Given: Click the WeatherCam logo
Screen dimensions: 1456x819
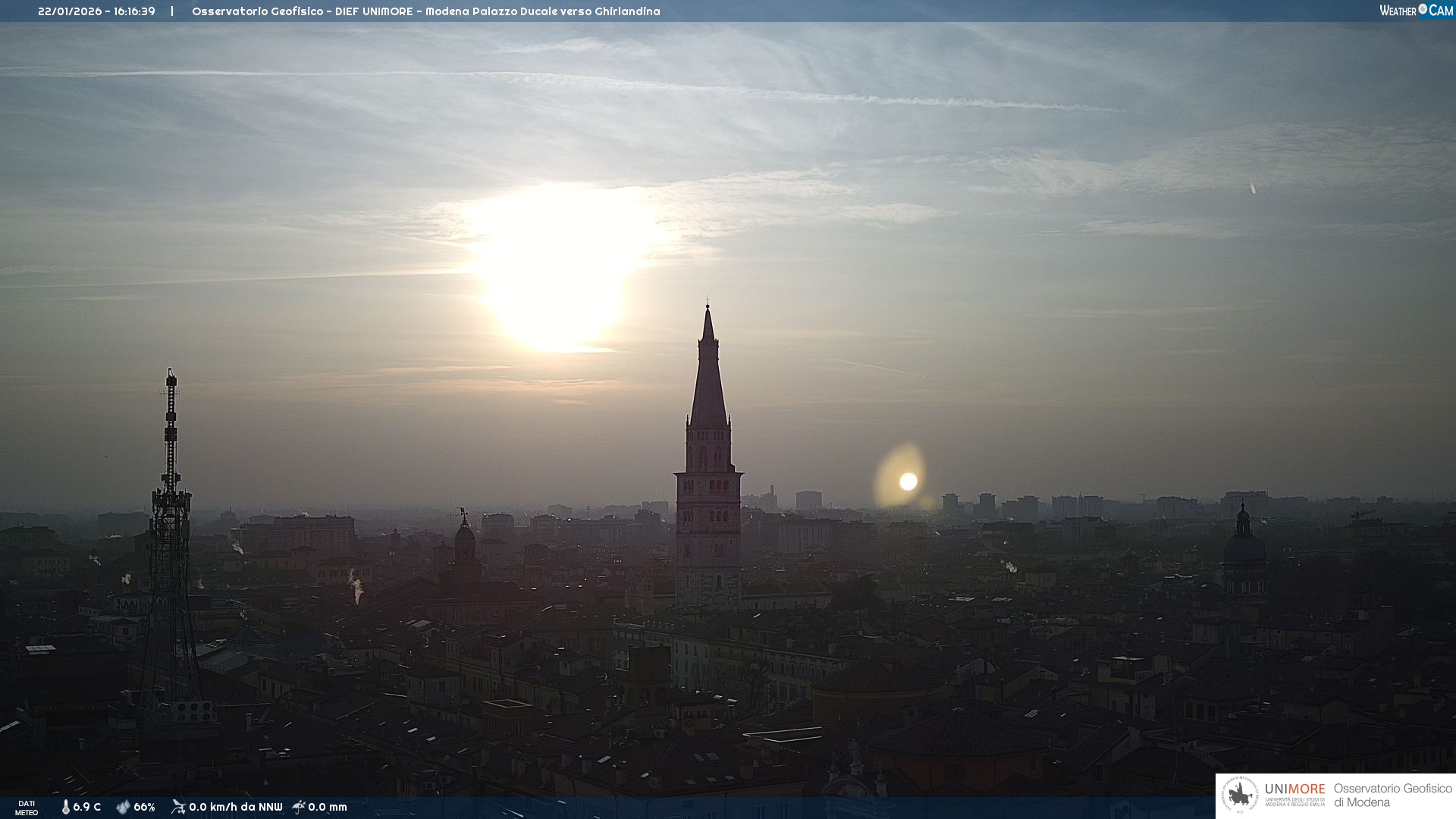Looking at the screenshot, I should pos(1416,11).
